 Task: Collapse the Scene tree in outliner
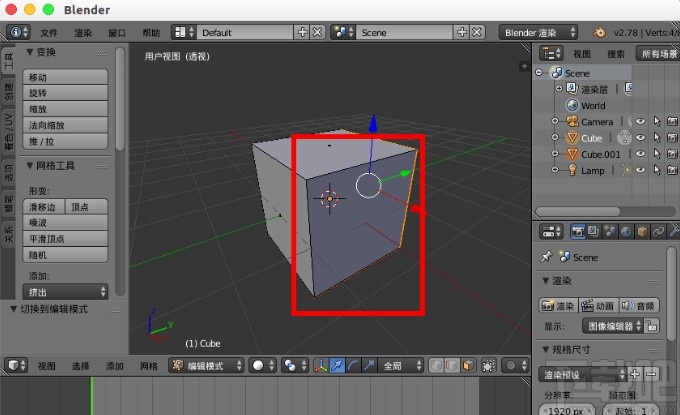(x=539, y=72)
